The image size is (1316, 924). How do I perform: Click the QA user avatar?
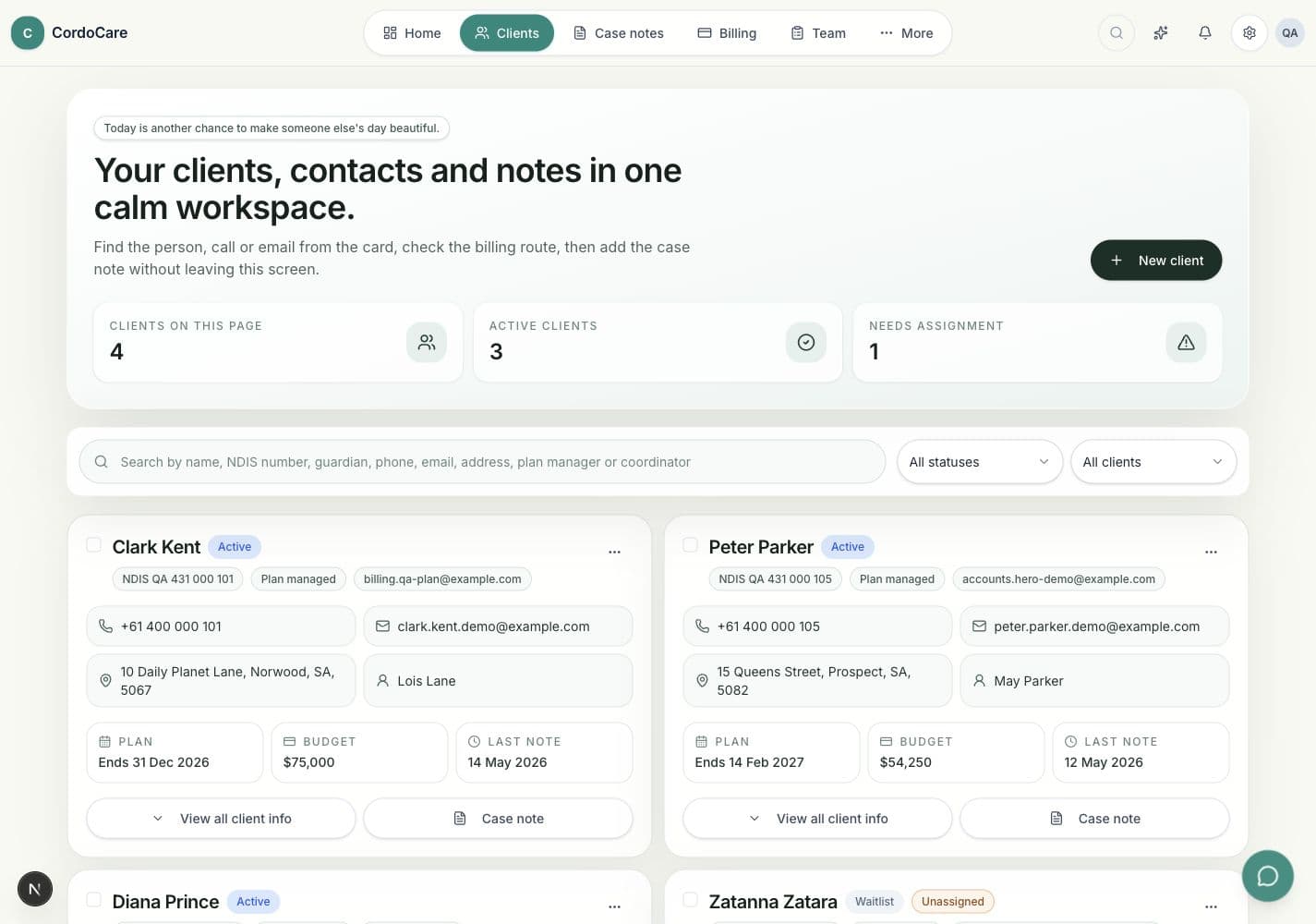tap(1290, 32)
